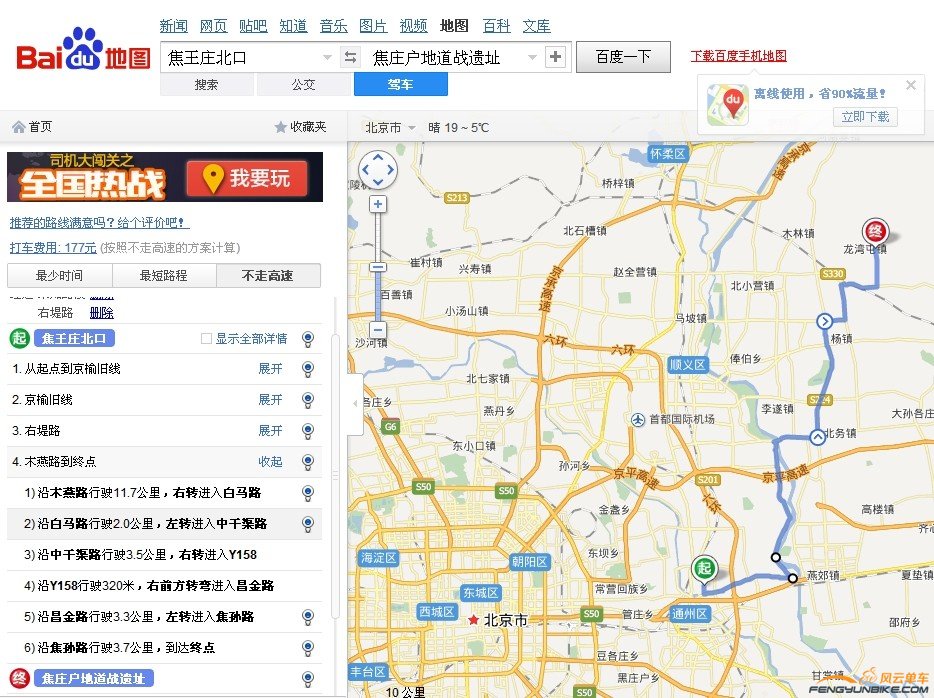Switch route preference to 最少时间

click(59, 275)
